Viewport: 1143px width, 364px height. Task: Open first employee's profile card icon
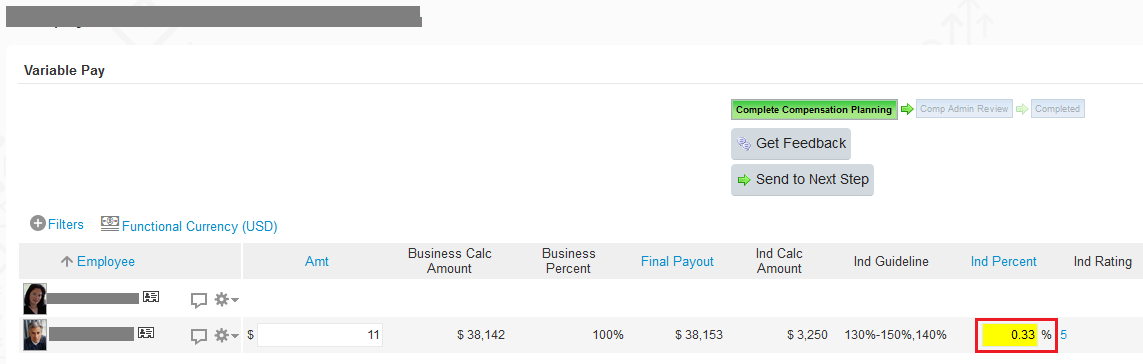tap(151, 297)
